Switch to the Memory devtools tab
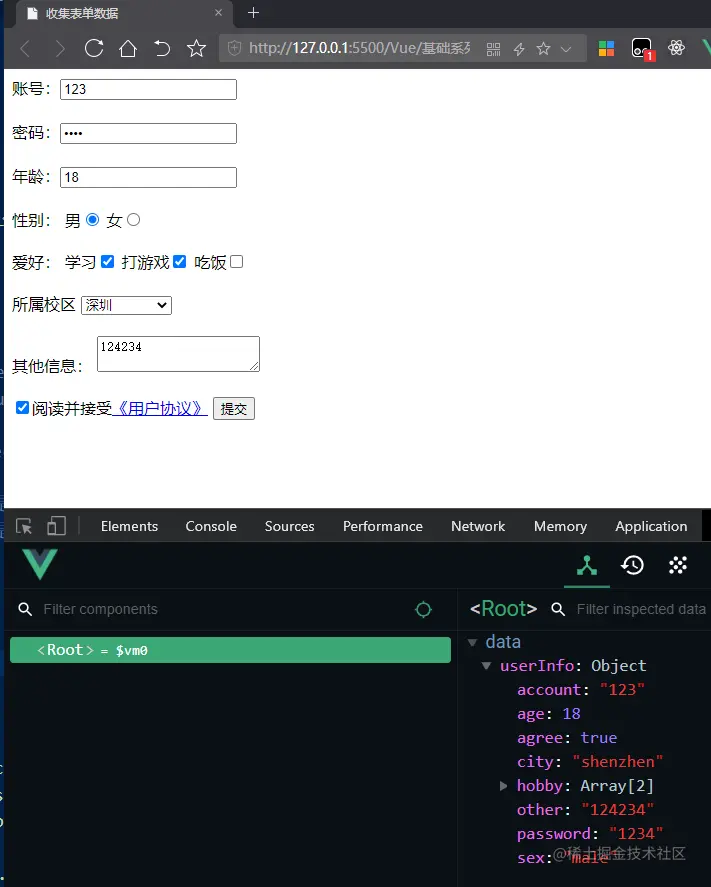This screenshot has height=887, width=711. tap(561, 526)
